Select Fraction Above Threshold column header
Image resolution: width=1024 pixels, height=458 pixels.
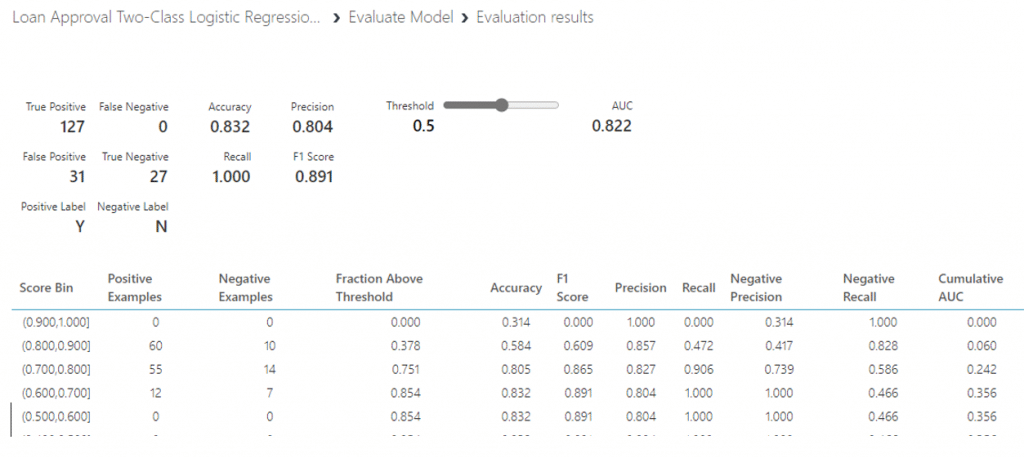[x=379, y=287]
